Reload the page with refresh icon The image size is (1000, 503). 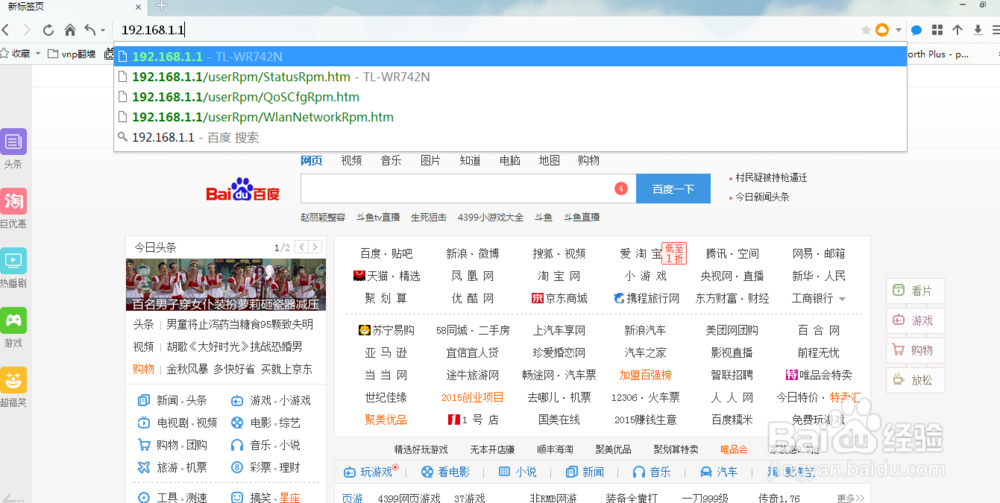[48, 30]
